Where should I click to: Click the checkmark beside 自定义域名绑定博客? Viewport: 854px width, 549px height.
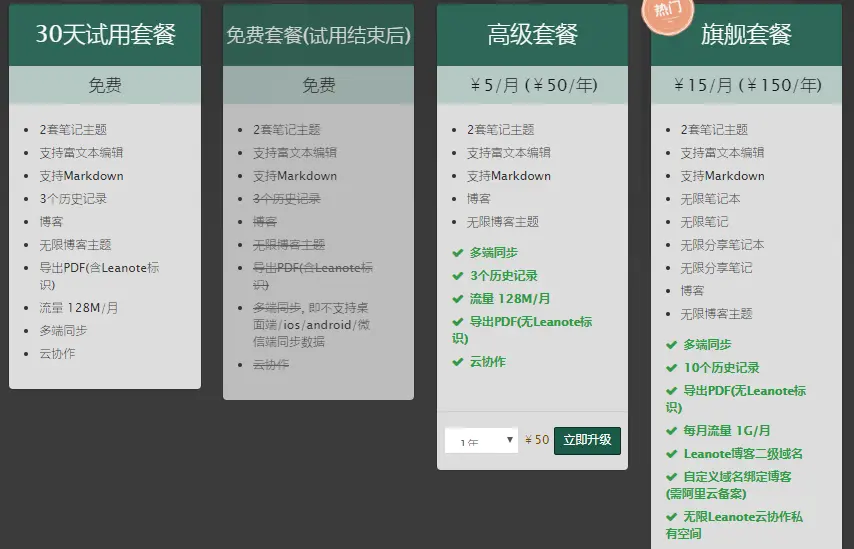672,477
